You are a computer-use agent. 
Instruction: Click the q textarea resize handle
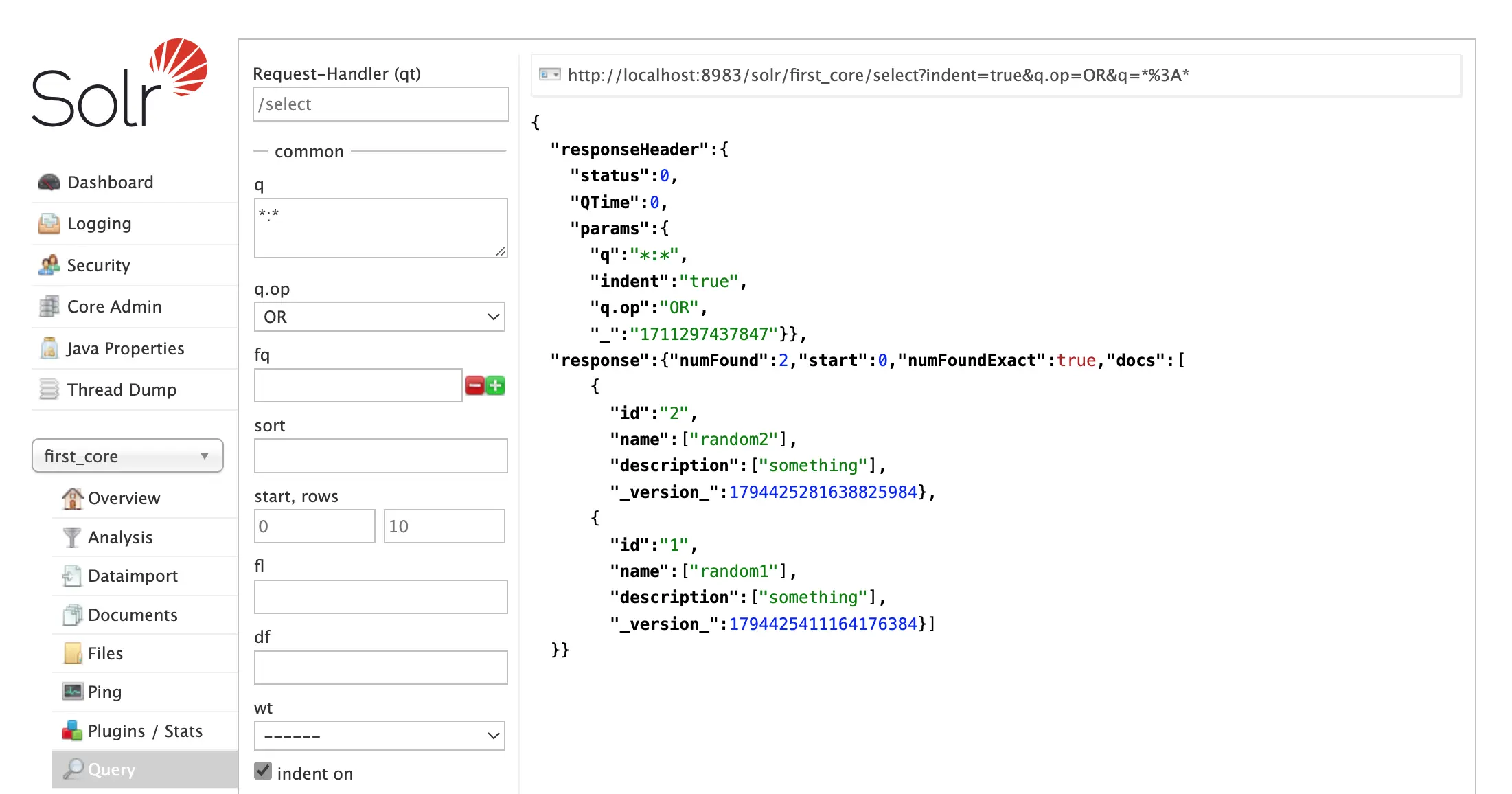point(501,251)
